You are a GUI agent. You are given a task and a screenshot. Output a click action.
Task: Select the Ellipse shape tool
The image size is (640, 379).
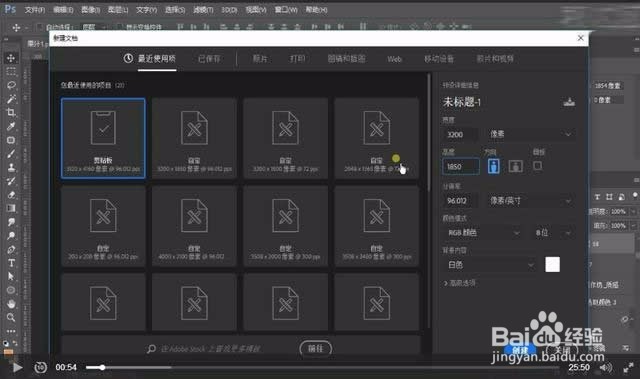(x=11, y=290)
